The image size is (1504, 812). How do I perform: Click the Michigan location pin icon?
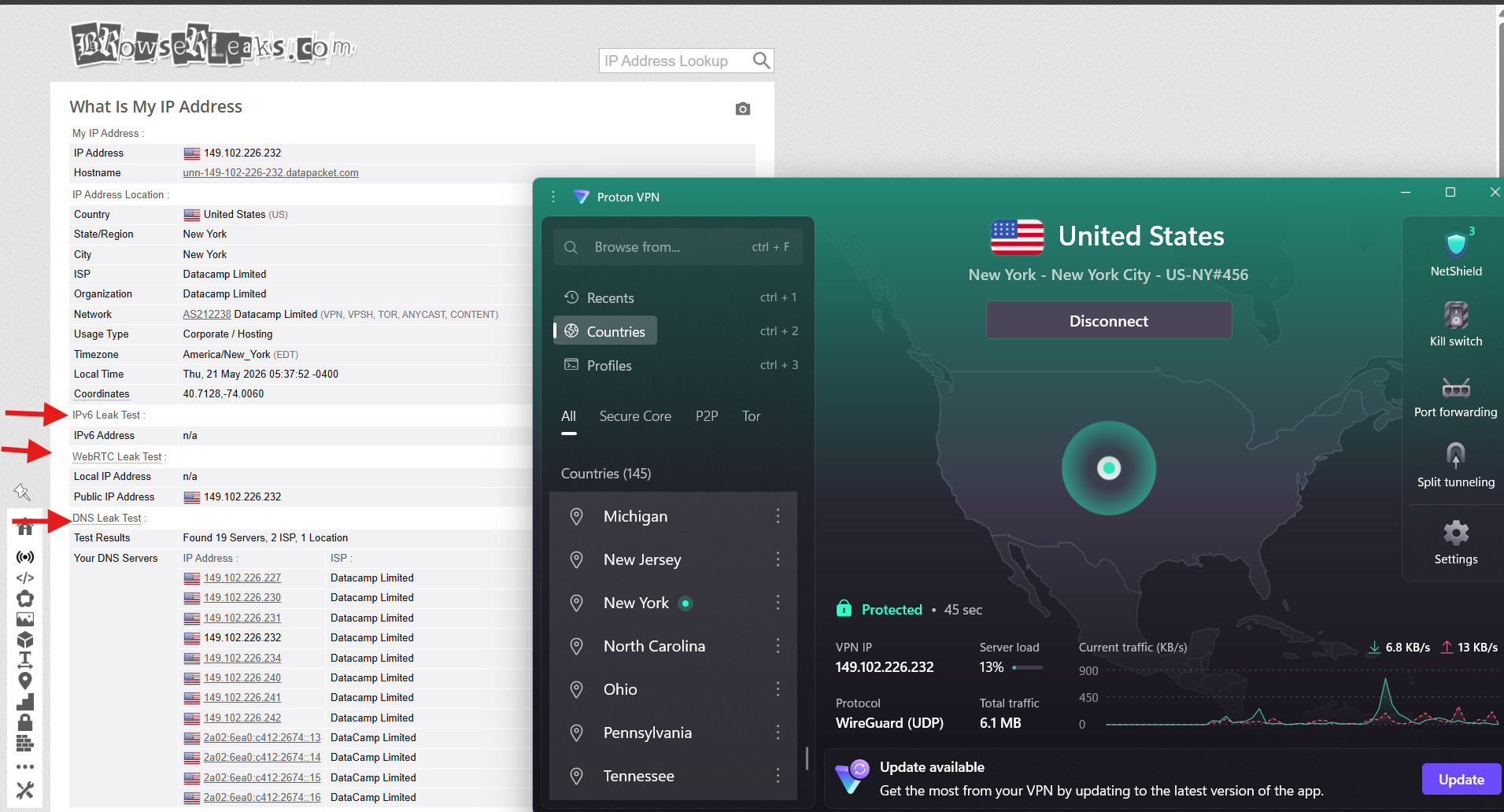577,516
